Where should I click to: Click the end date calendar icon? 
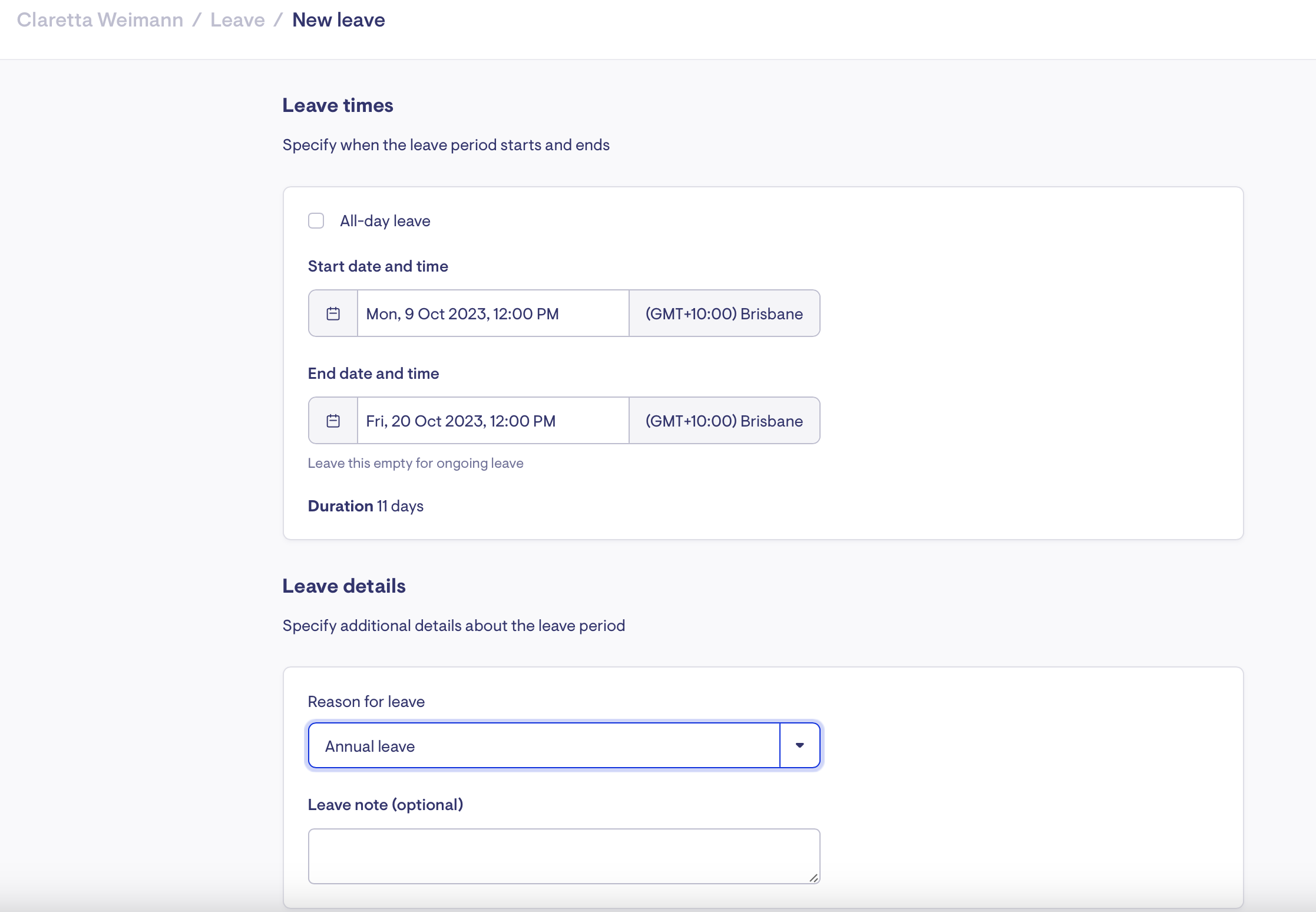[x=333, y=421]
